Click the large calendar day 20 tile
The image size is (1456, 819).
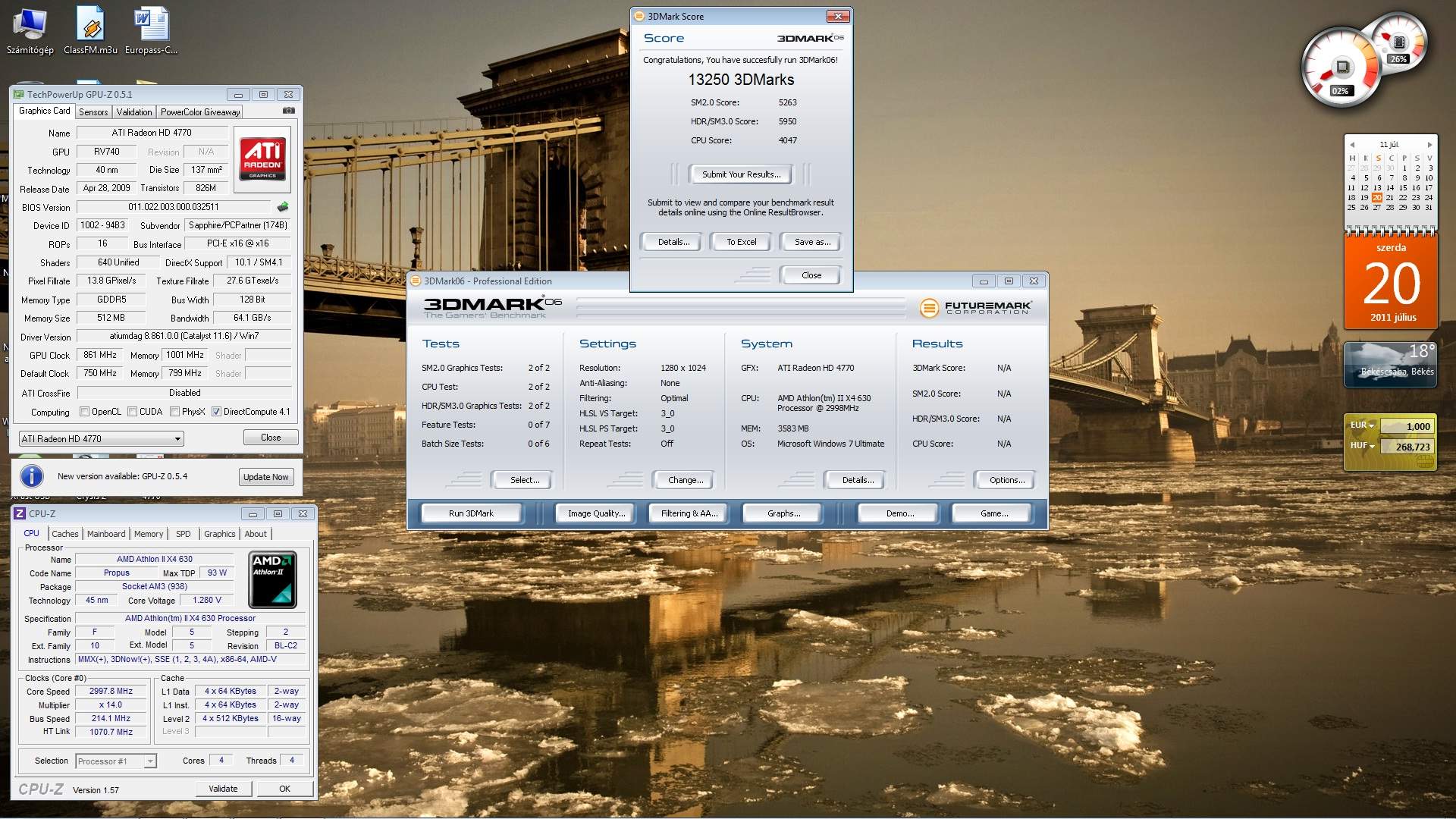pyautogui.click(x=1391, y=282)
